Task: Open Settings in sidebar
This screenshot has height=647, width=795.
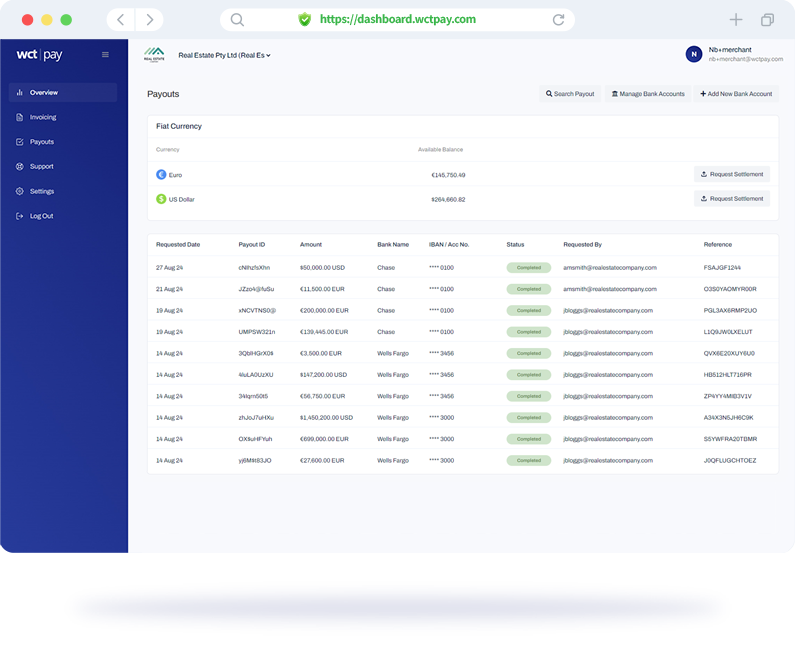Action: tap(42, 191)
